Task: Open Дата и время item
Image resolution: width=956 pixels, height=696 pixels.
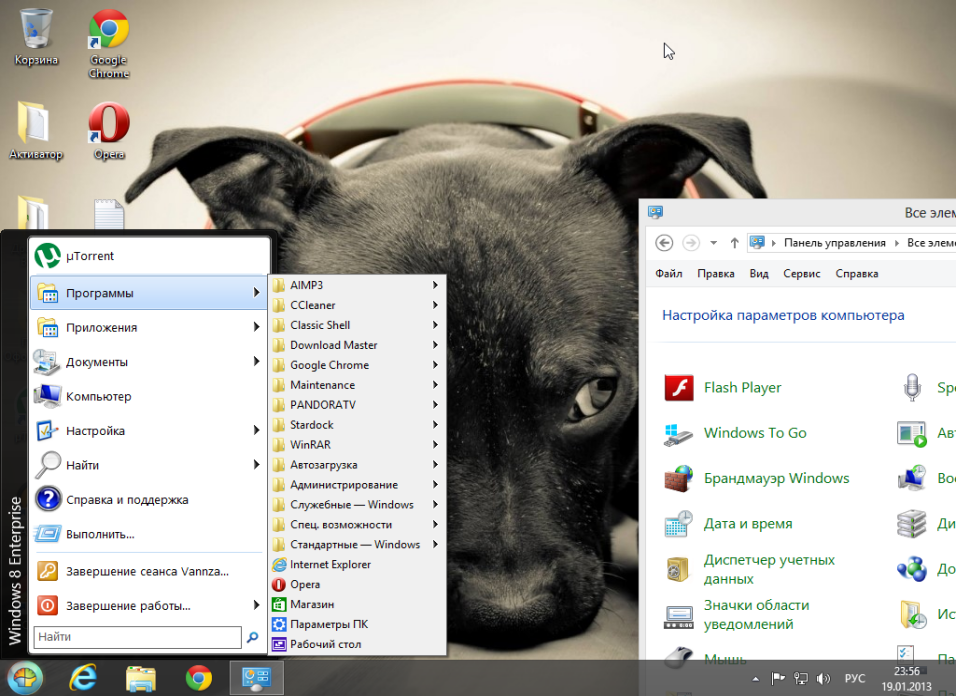Action: coord(729,524)
